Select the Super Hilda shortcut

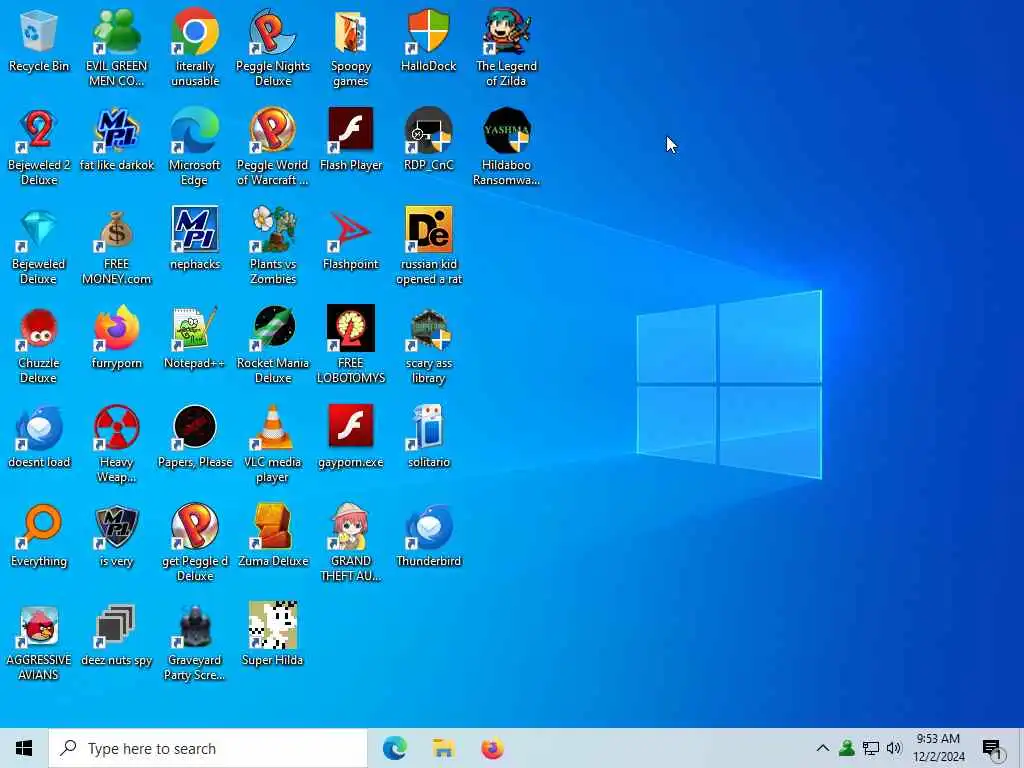273,633
